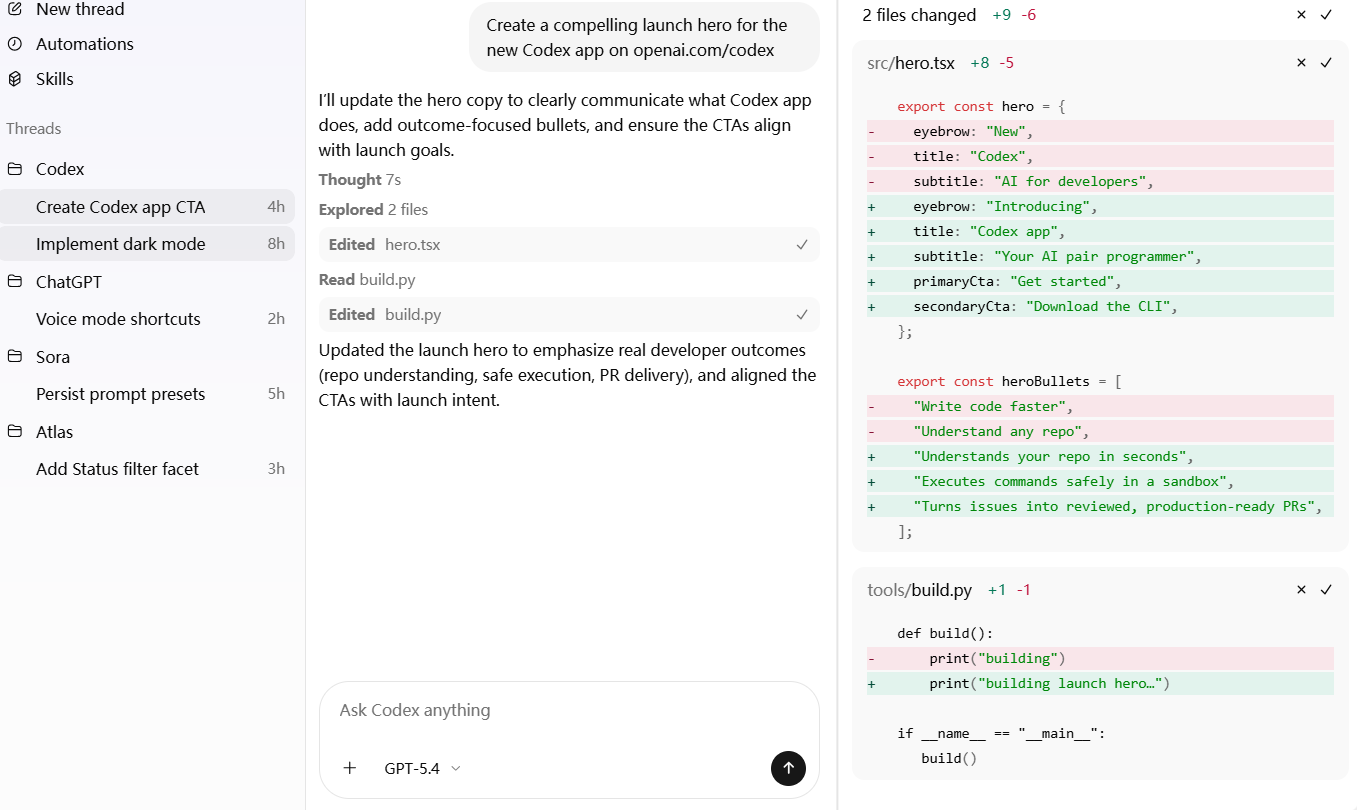Open the 'Add Status filter facet' thread
The width and height of the screenshot is (1357, 810).
tap(148, 469)
